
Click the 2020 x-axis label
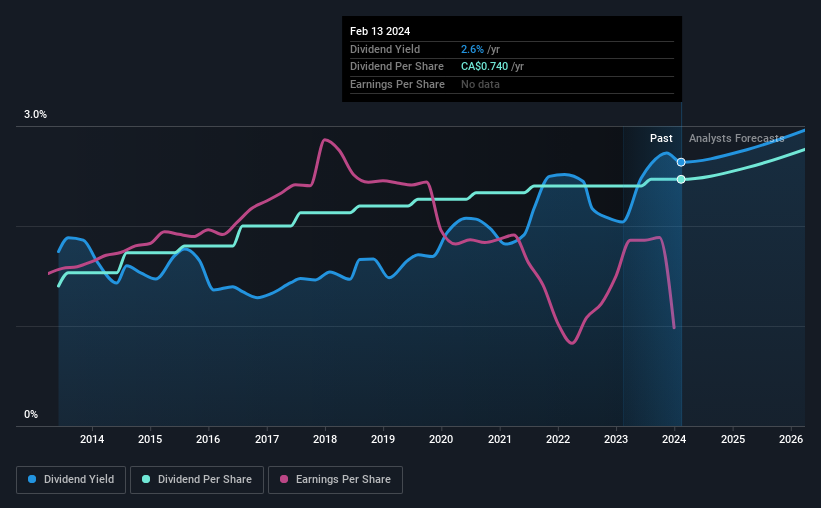point(441,439)
